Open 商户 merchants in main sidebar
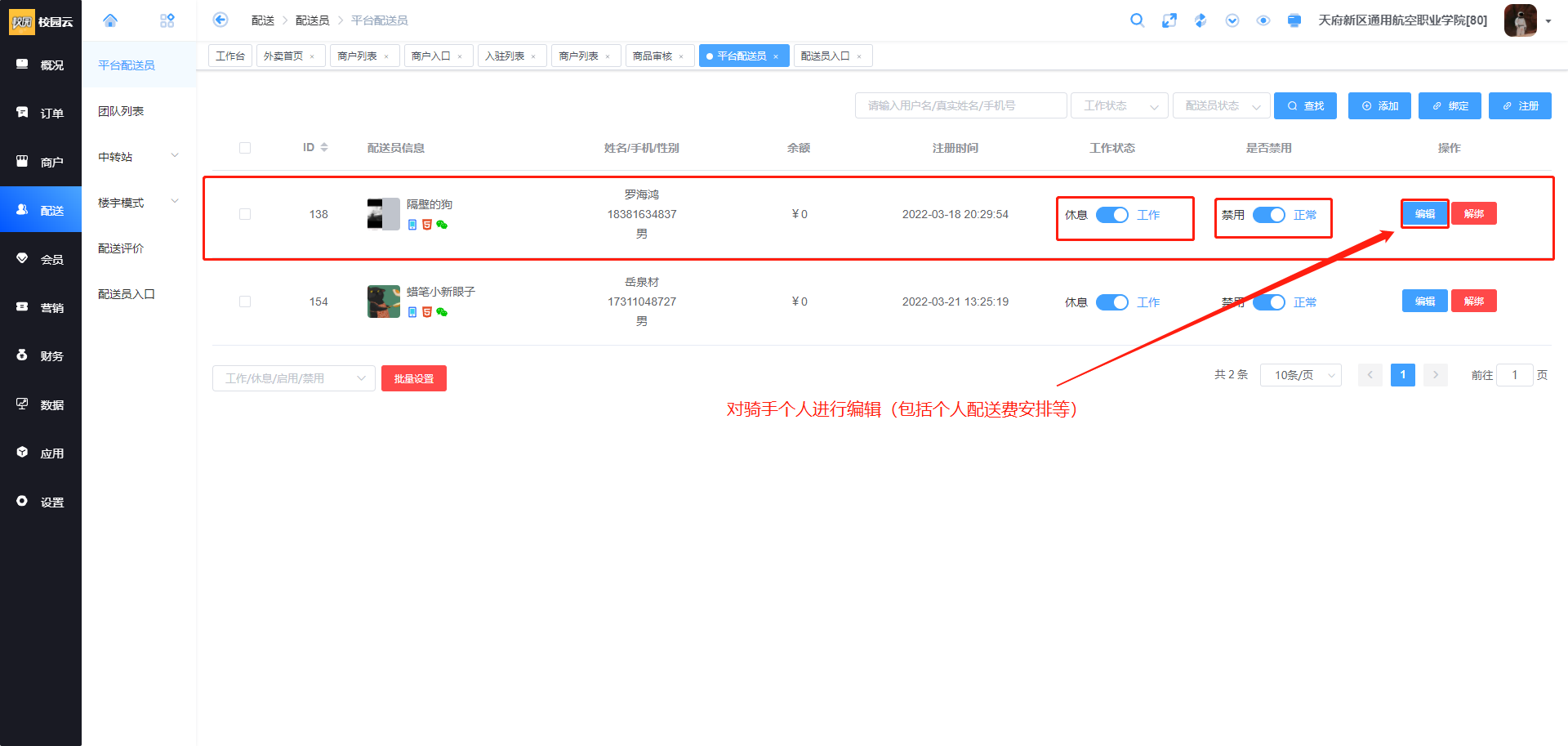The image size is (1568, 746). 41,162
